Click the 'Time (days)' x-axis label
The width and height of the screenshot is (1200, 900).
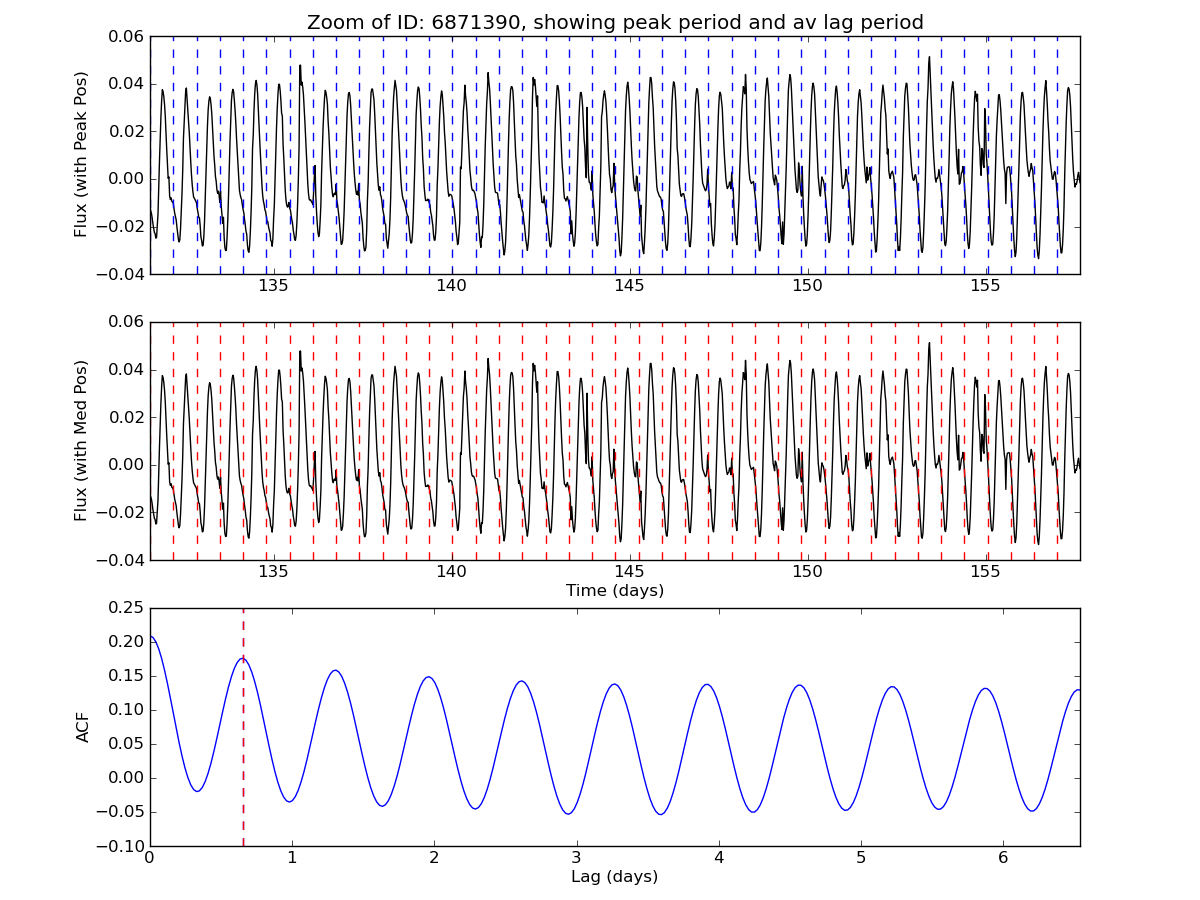614,591
